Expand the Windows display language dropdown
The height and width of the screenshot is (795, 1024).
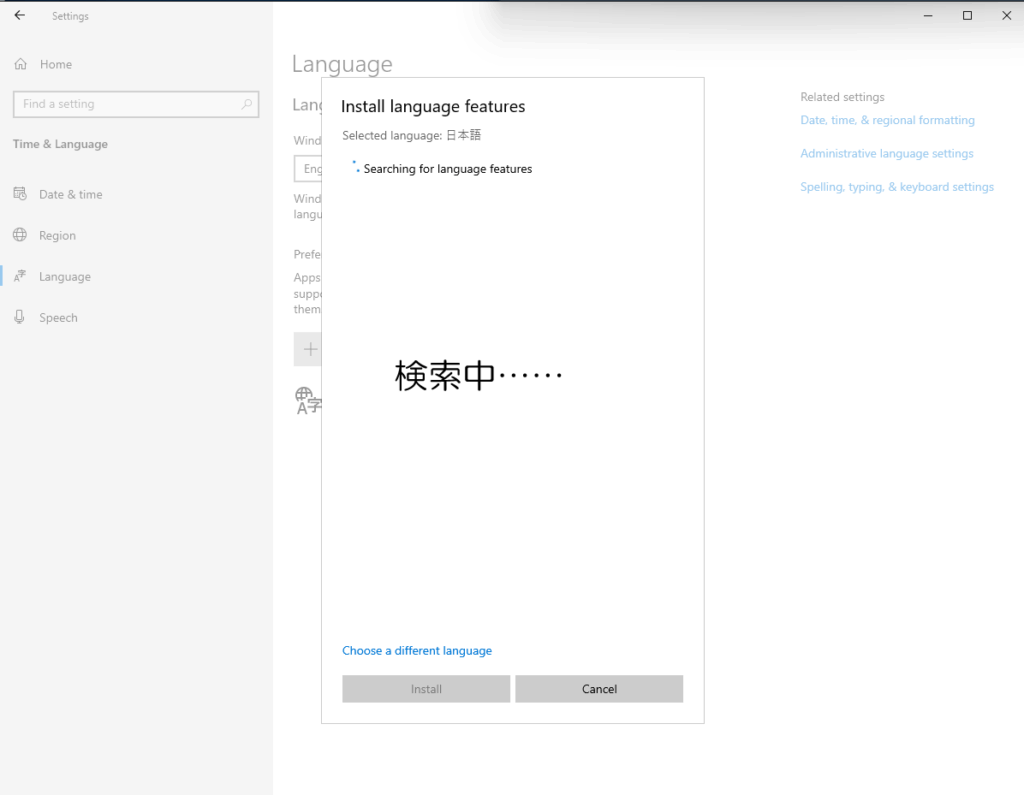(x=308, y=169)
